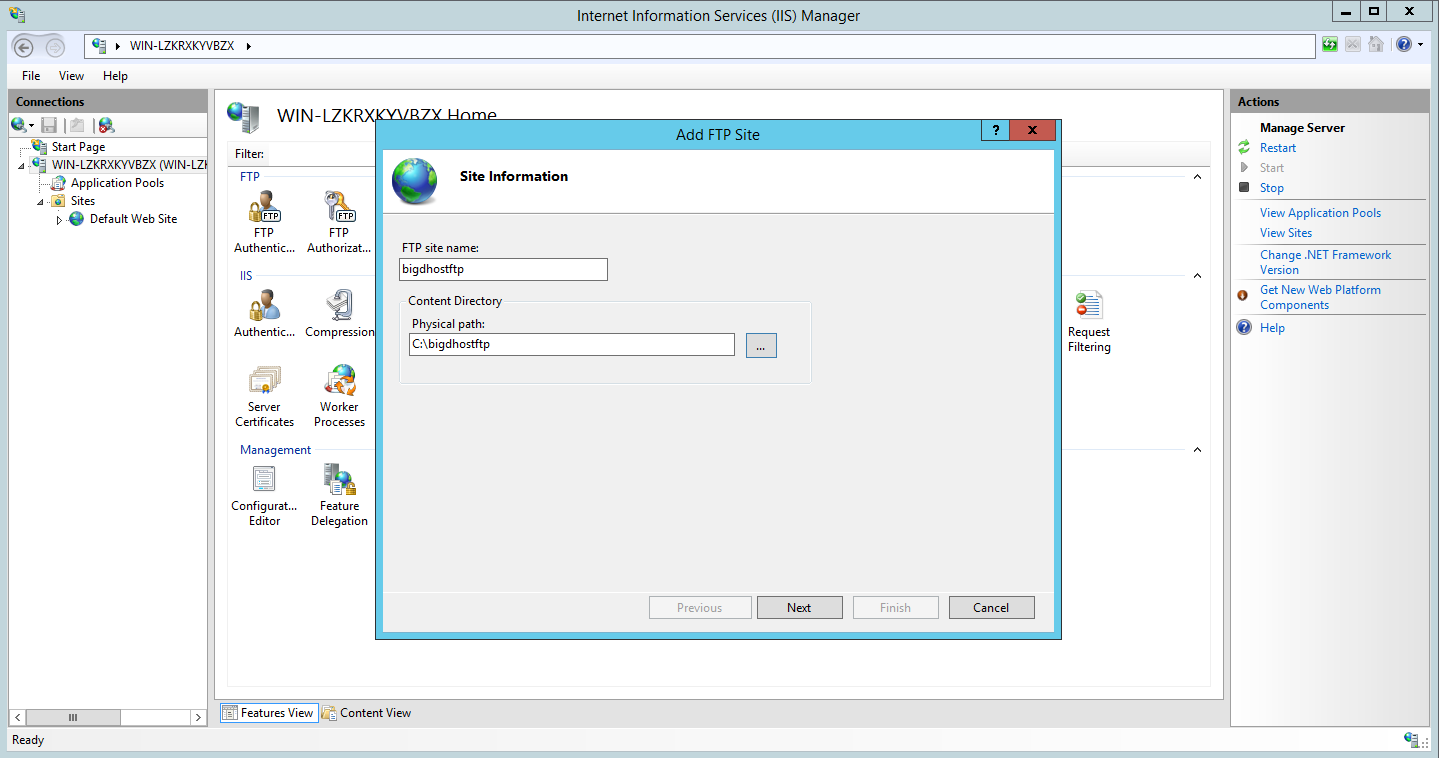The height and width of the screenshot is (758, 1439).
Task: Click the browse (...) button for physical path
Action: pyautogui.click(x=761, y=345)
